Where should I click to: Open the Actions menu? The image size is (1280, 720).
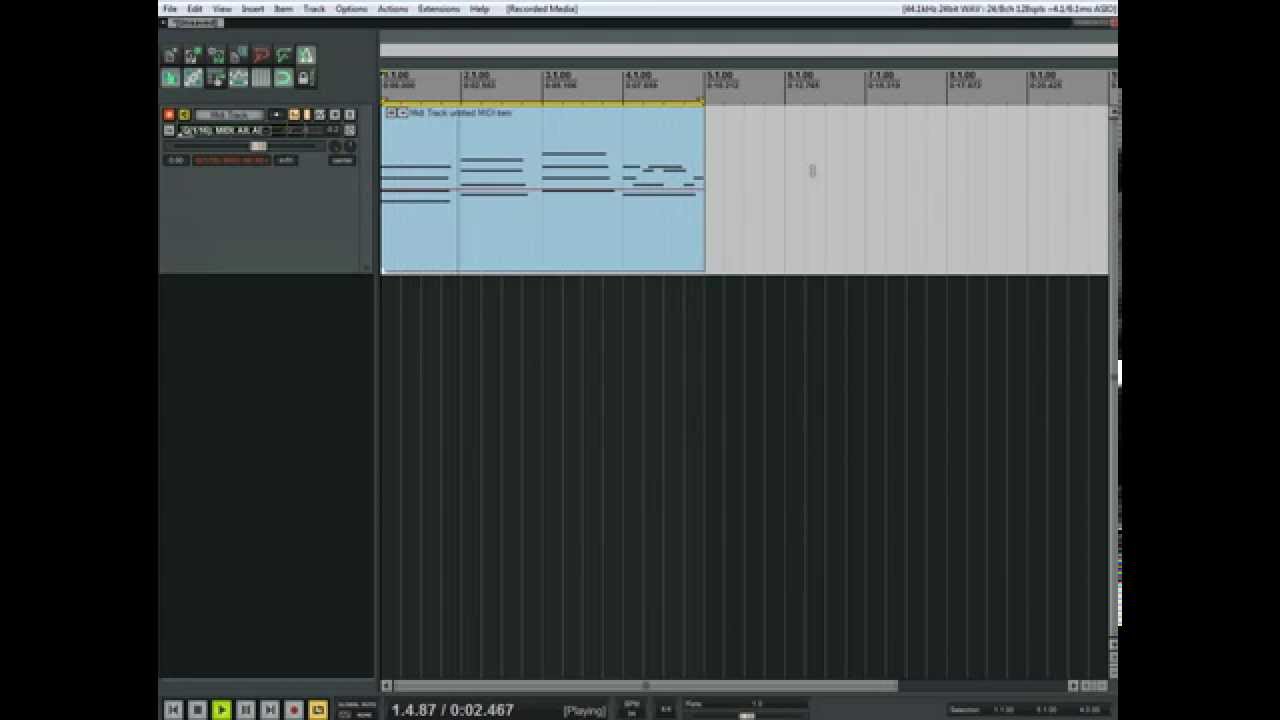tap(392, 9)
